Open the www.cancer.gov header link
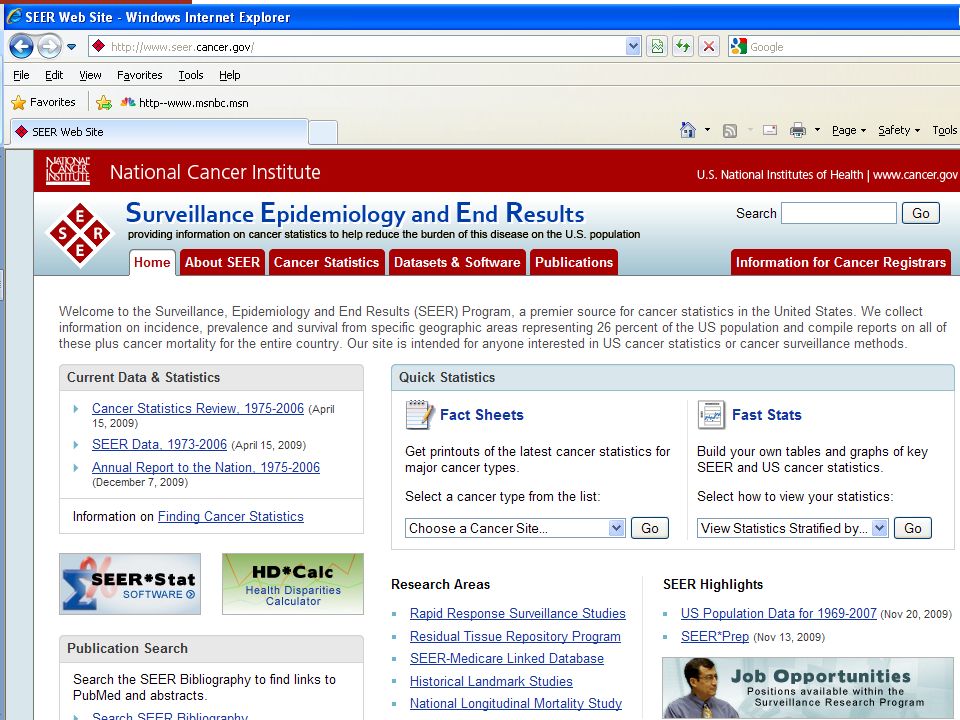 [x=915, y=175]
